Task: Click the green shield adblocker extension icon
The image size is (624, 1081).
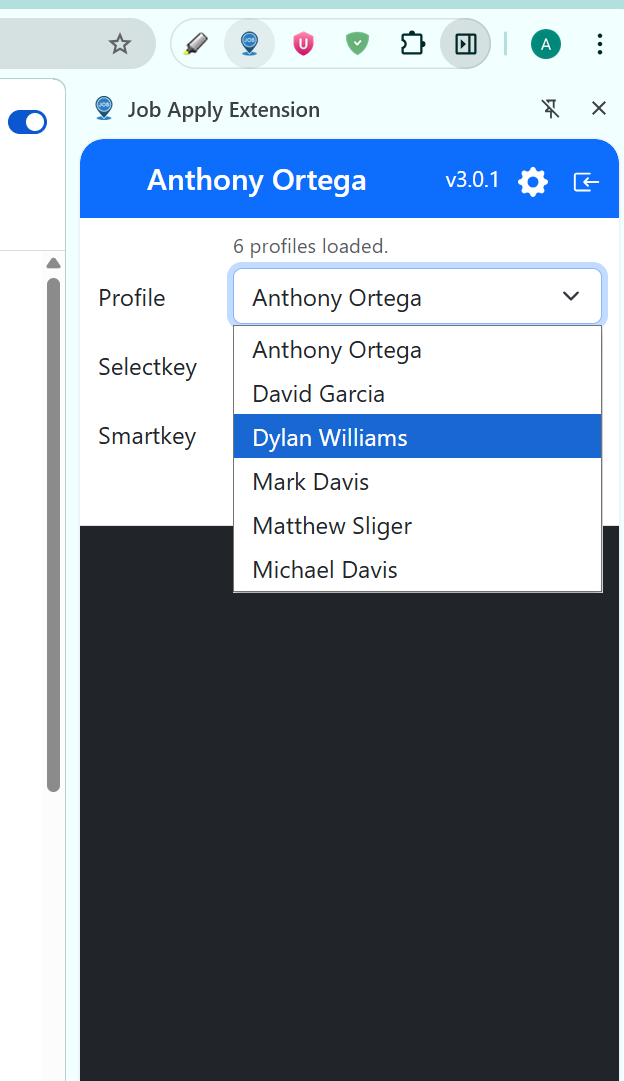Action: click(357, 43)
